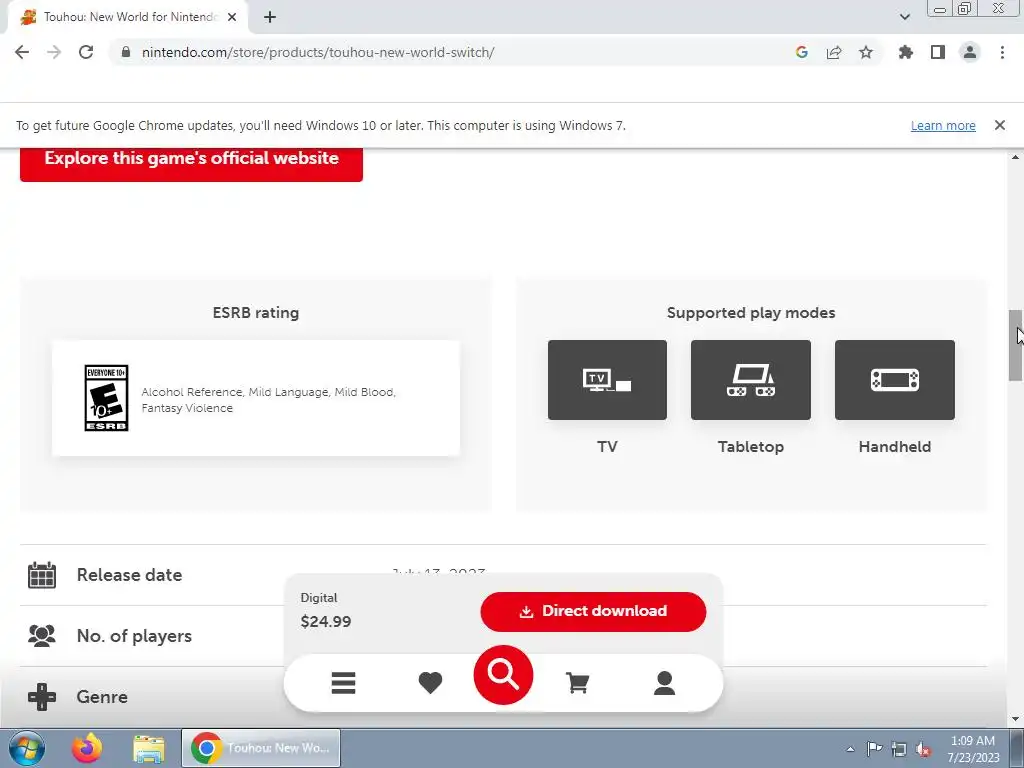Viewport: 1024px width, 768px height.
Task: Open the Chrome profile avatar
Action: pyautogui.click(x=970, y=52)
